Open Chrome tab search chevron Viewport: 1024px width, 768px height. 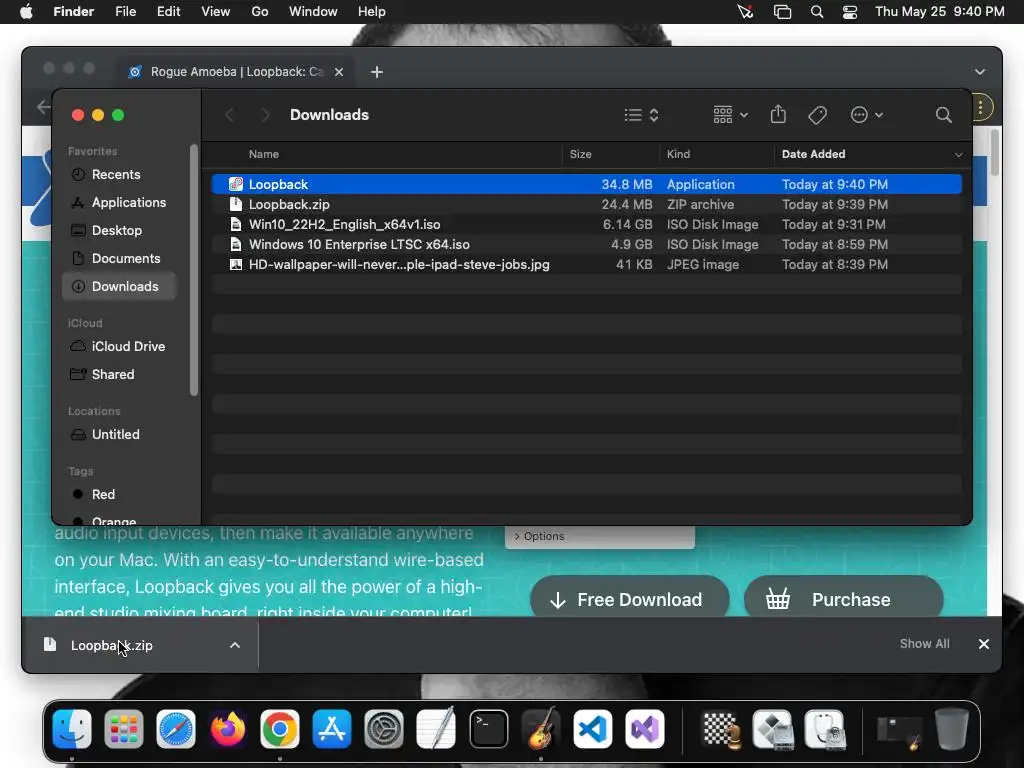[980, 72]
